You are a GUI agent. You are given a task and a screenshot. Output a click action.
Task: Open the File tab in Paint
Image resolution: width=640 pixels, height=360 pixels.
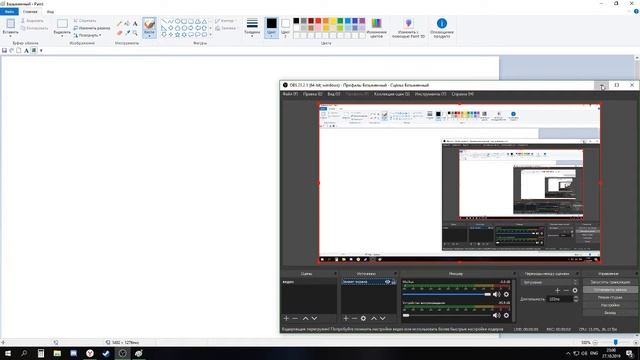pos(9,12)
